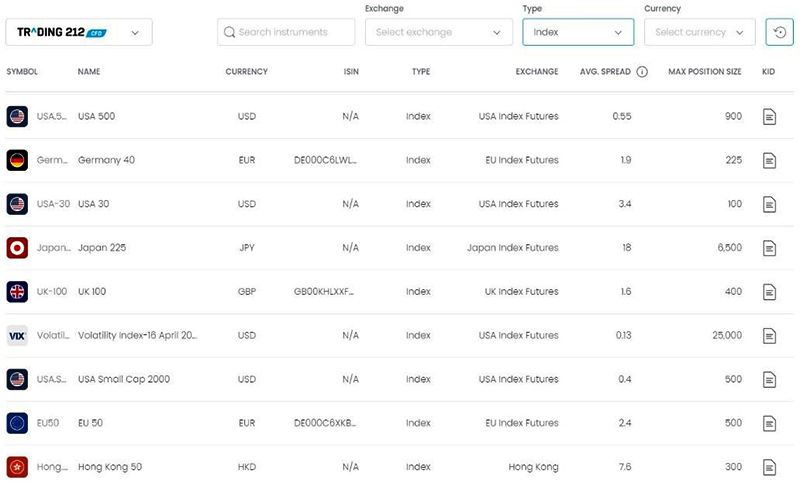
Task: Sort by the SYMBOL column header
Action: [22, 72]
